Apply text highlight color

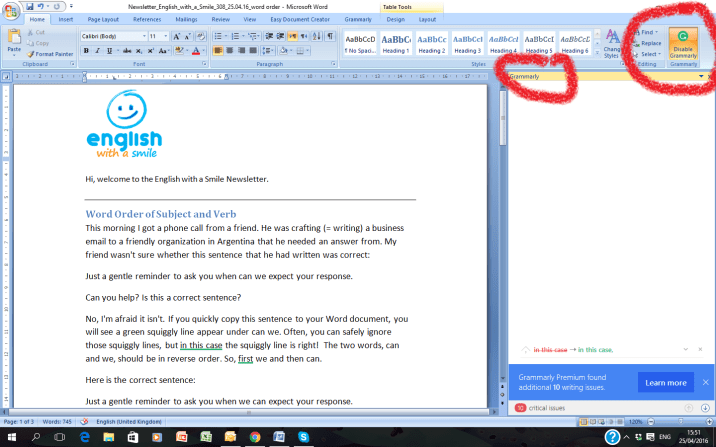[x=179, y=51]
